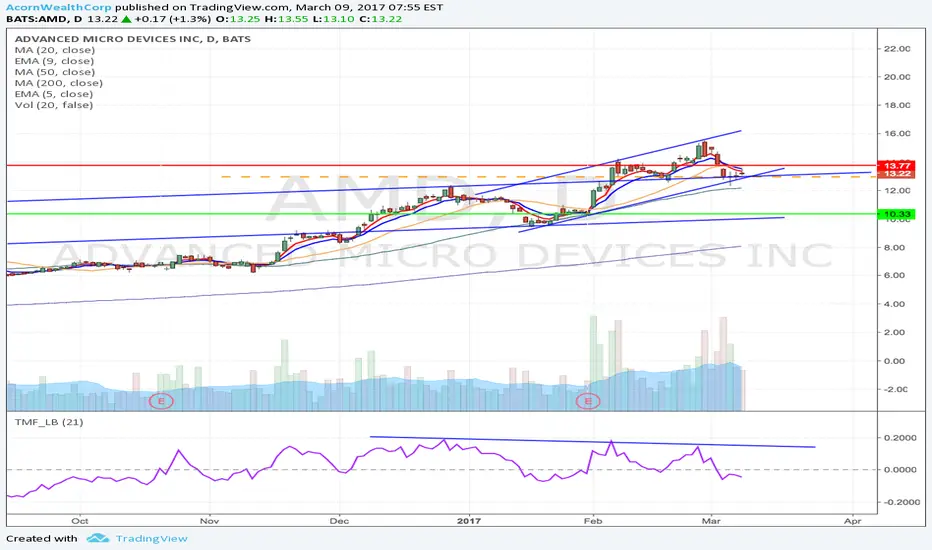
Task: Open the AcornWealthCorp publisher link
Action: coord(59,8)
